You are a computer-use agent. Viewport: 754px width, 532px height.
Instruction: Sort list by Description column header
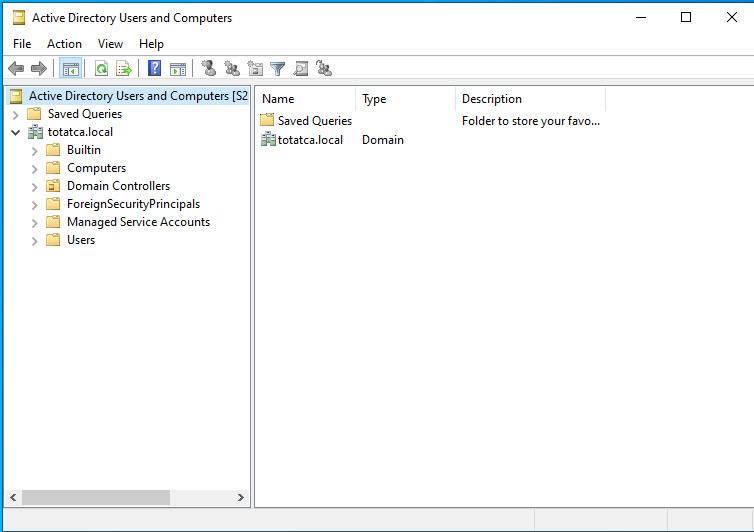click(530, 99)
